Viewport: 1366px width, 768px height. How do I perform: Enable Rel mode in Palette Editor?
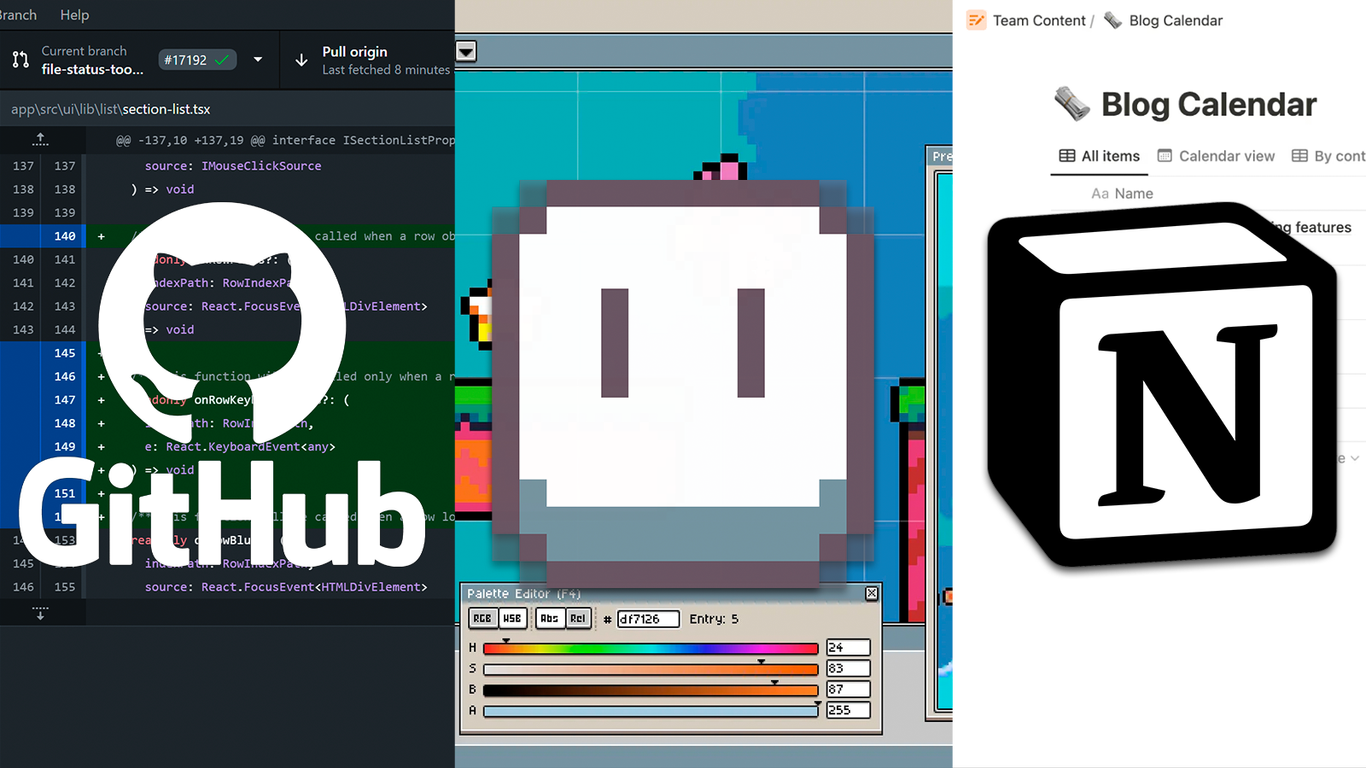pyautogui.click(x=577, y=619)
